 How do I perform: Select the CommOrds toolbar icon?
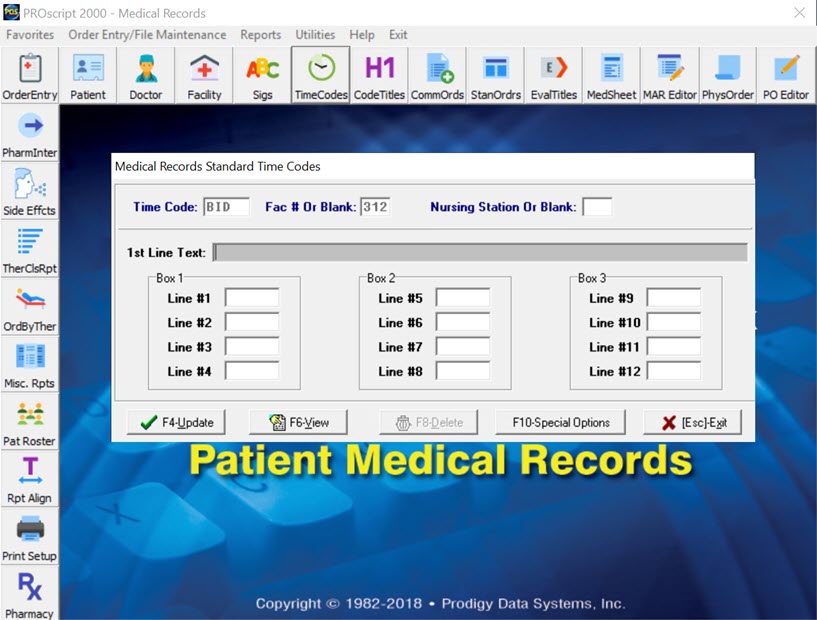(437, 76)
